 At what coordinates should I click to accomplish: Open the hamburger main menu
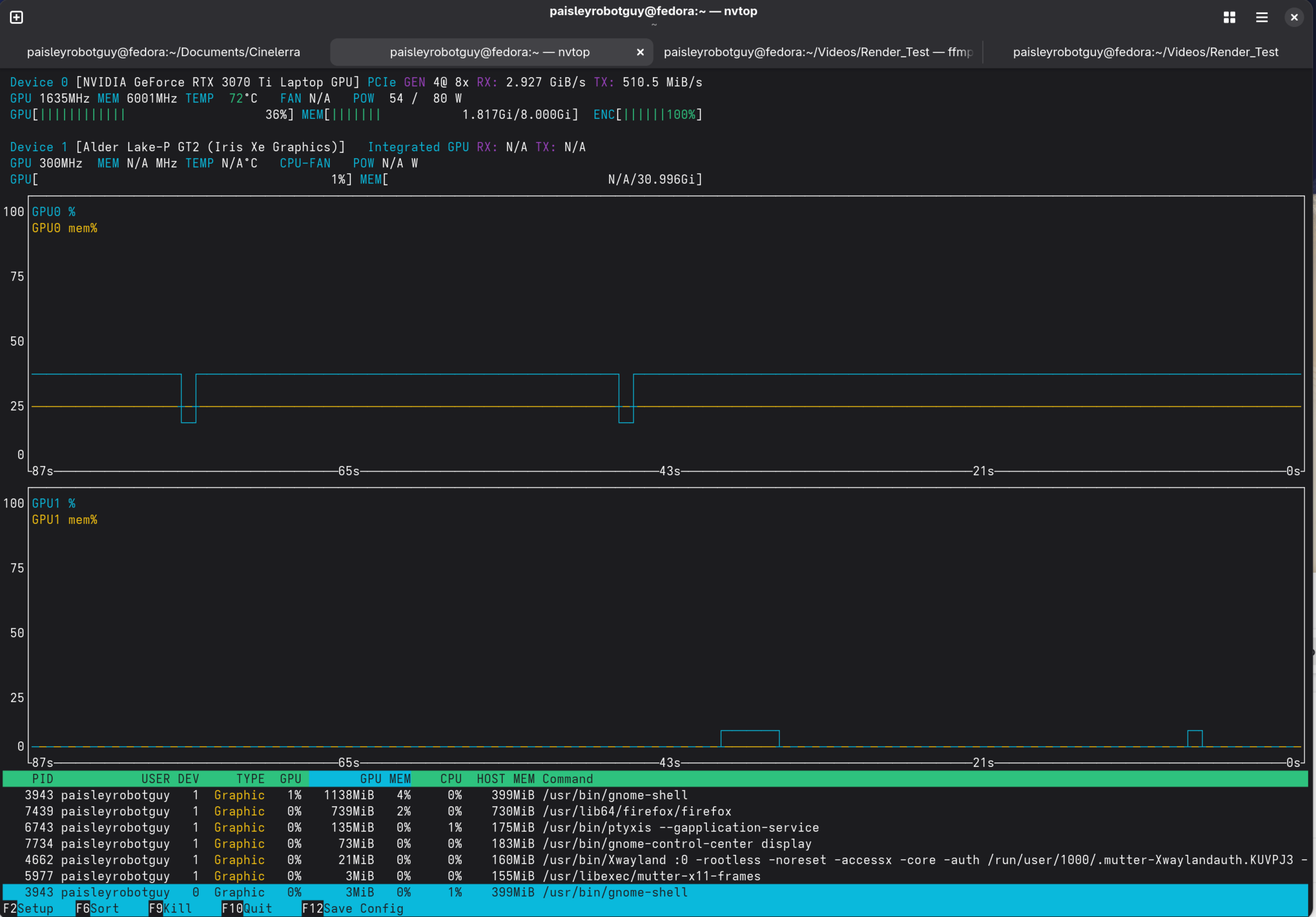coord(1262,17)
